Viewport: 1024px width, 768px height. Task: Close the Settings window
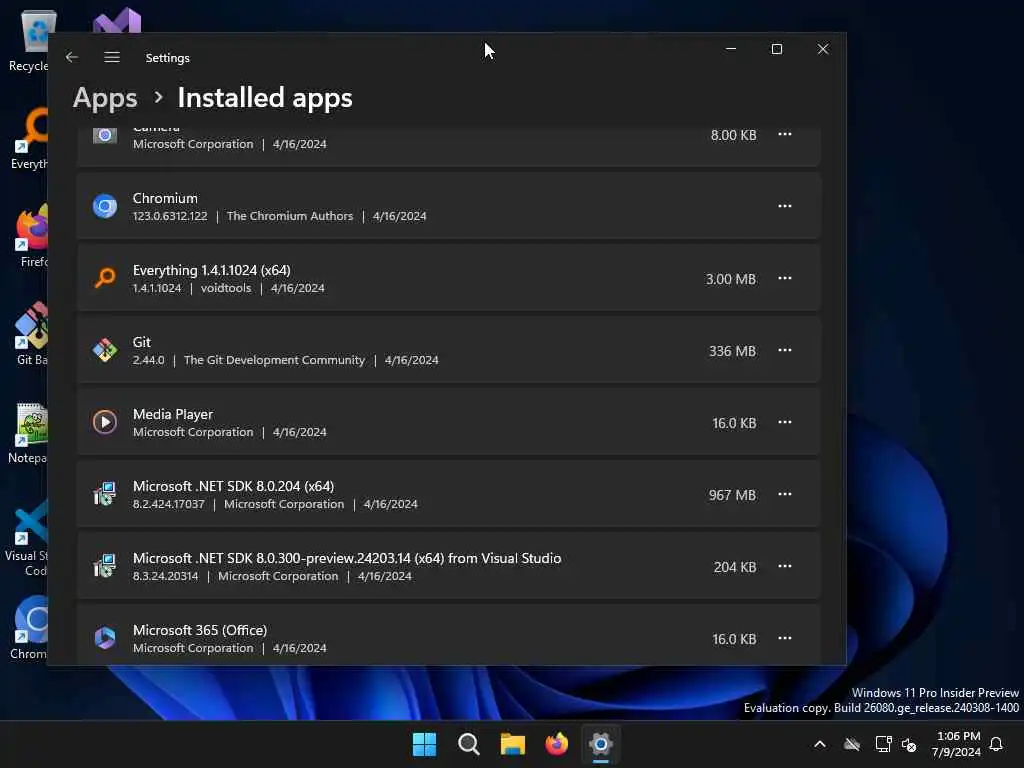823,49
